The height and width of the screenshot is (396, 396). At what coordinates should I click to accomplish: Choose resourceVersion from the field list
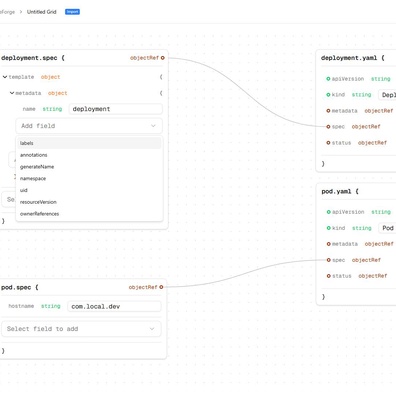(89, 202)
